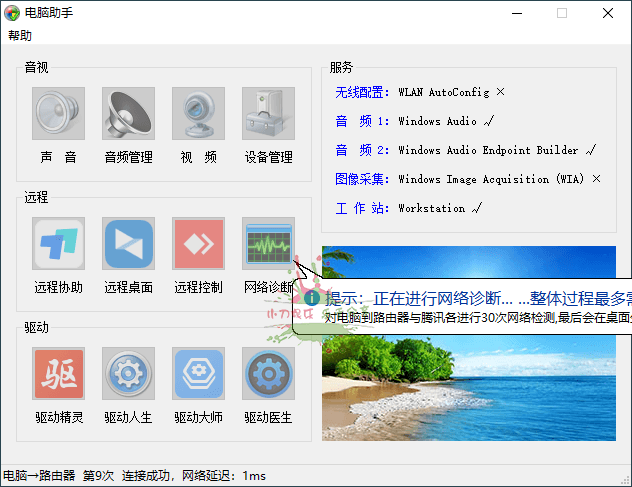Open the 声音 sound settings icon
The height and width of the screenshot is (487, 632).
pos(58,113)
